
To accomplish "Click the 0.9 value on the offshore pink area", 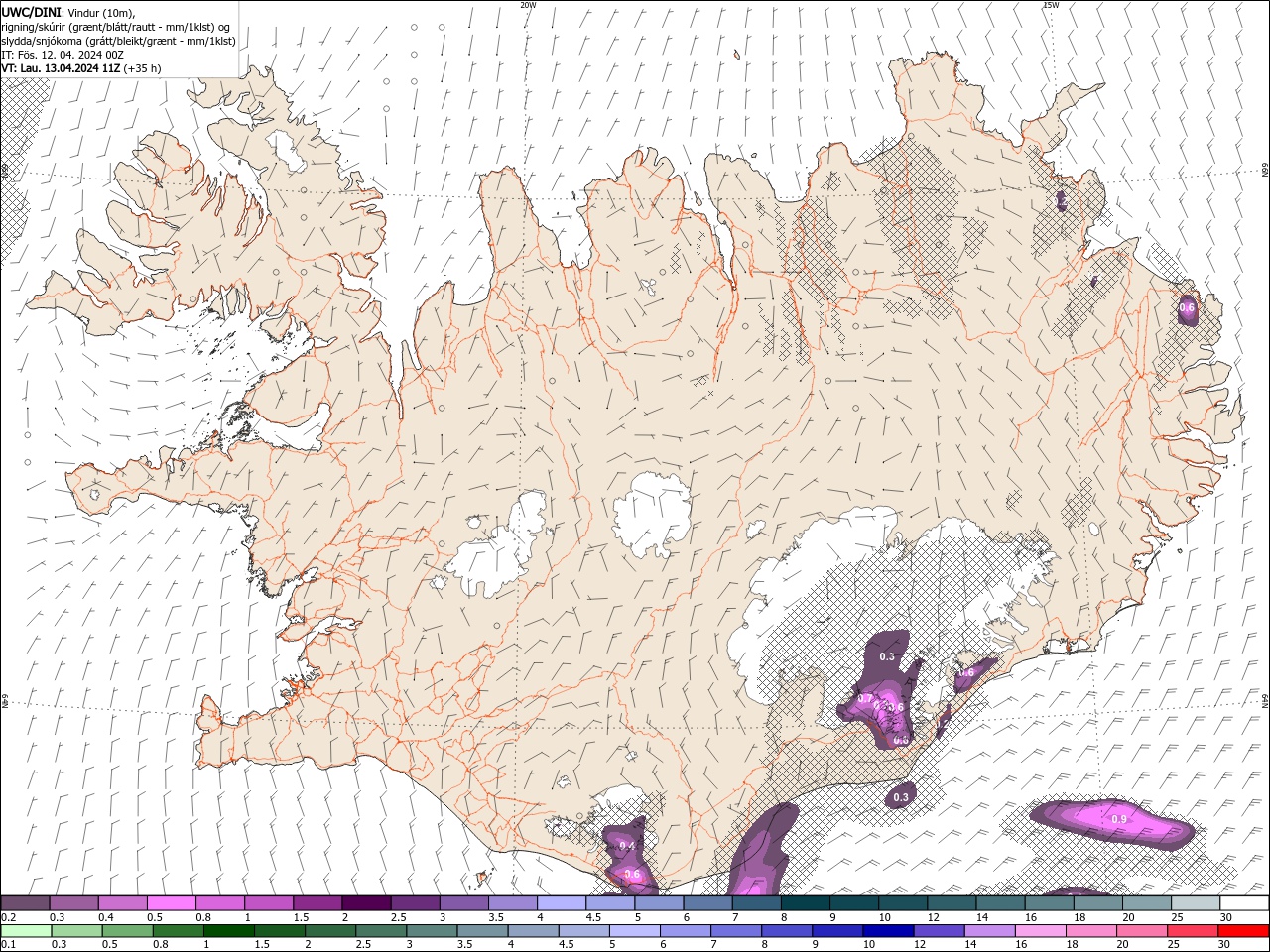I will pos(1119,819).
